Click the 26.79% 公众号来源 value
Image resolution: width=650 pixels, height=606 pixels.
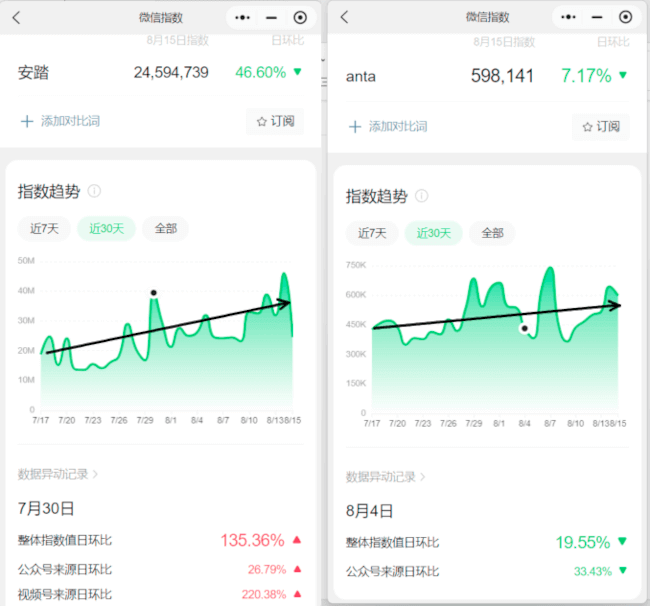[x=267, y=570]
